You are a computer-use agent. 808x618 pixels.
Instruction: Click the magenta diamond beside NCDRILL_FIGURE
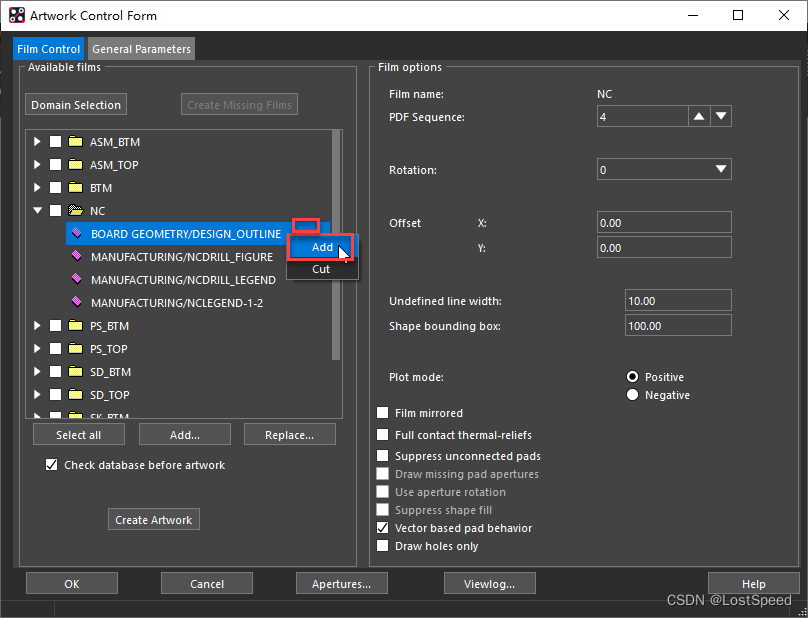76,257
